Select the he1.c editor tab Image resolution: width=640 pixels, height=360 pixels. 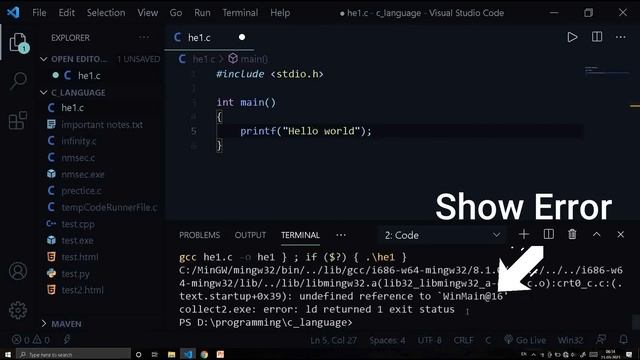[x=209, y=38]
